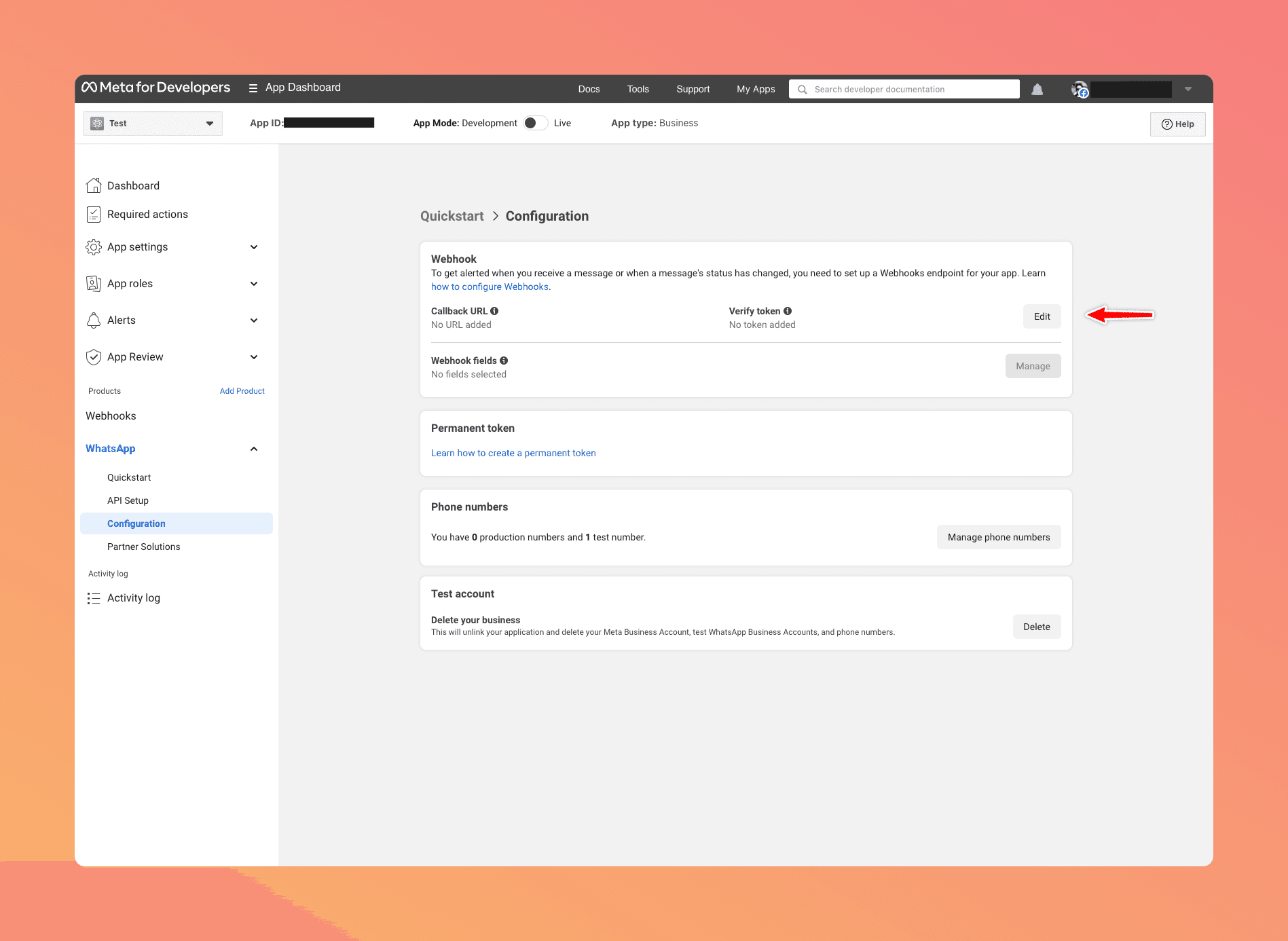
Task: Click Manage phone numbers button
Action: (999, 537)
